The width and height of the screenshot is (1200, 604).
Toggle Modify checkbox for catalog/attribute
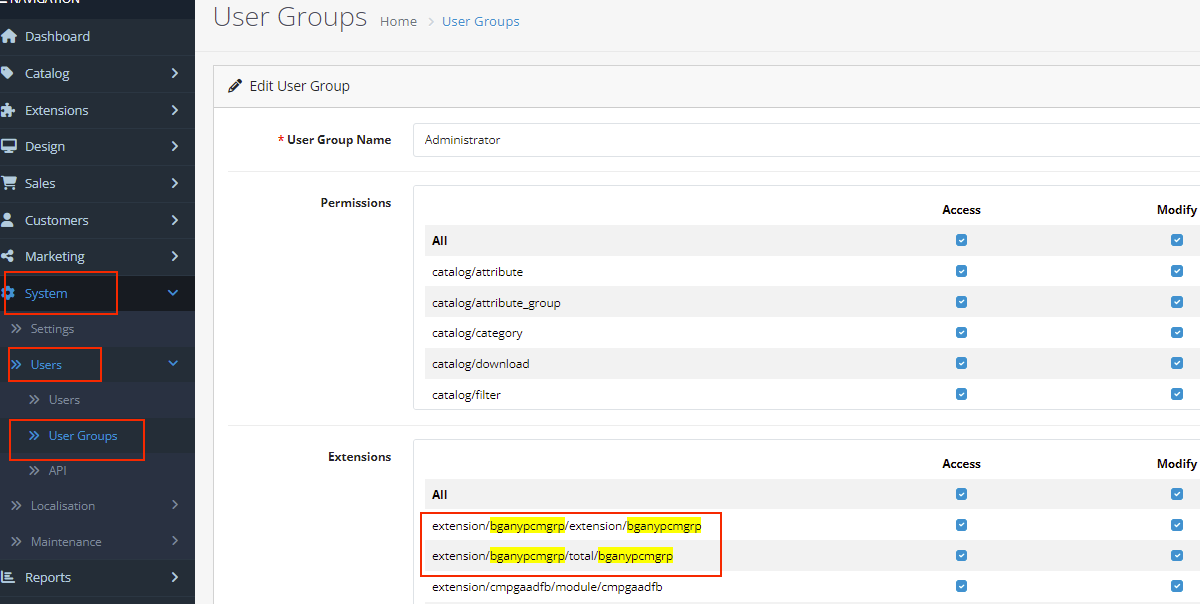coord(1177,271)
